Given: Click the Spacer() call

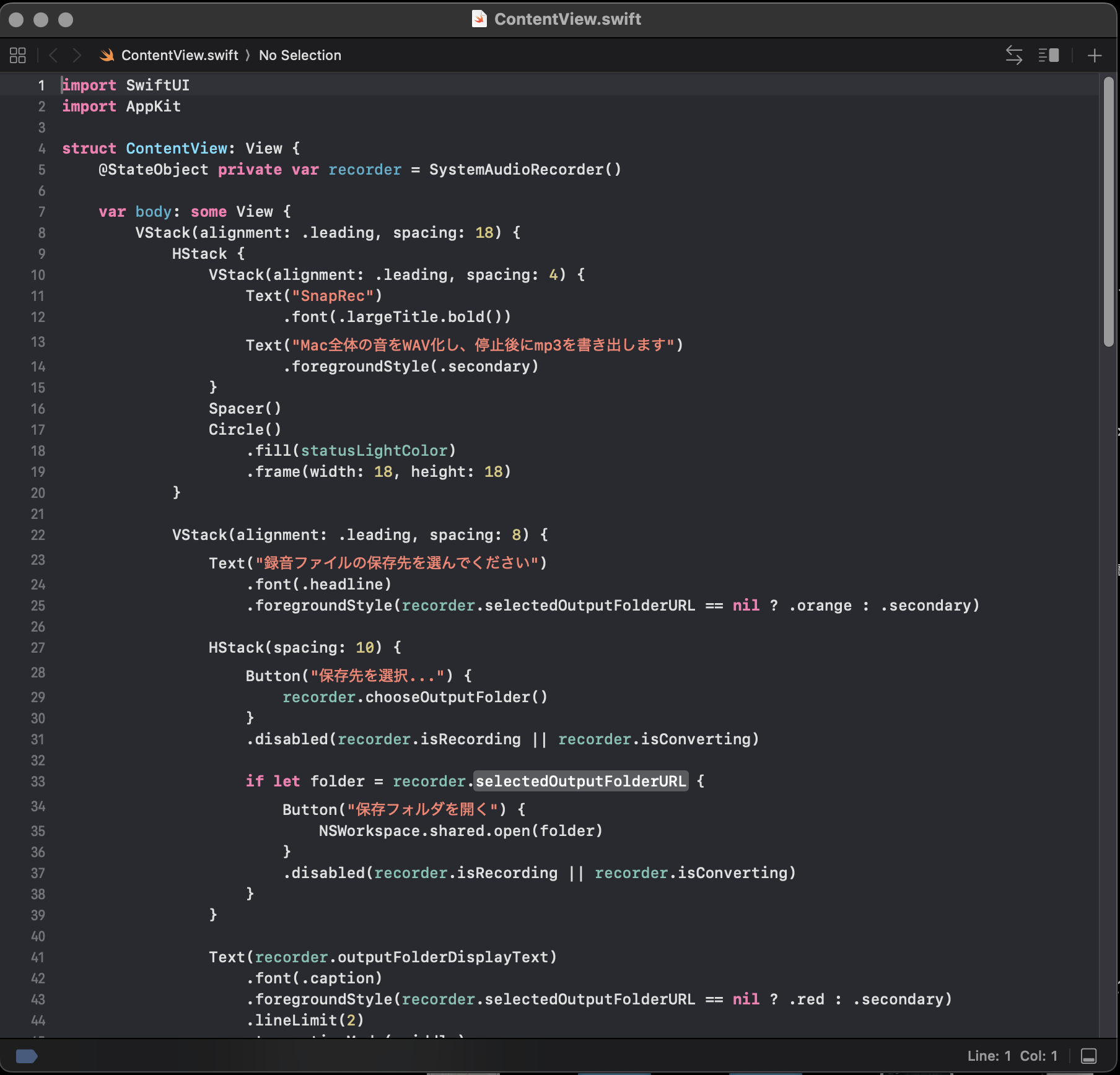Looking at the screenshot, I should 245,409.
